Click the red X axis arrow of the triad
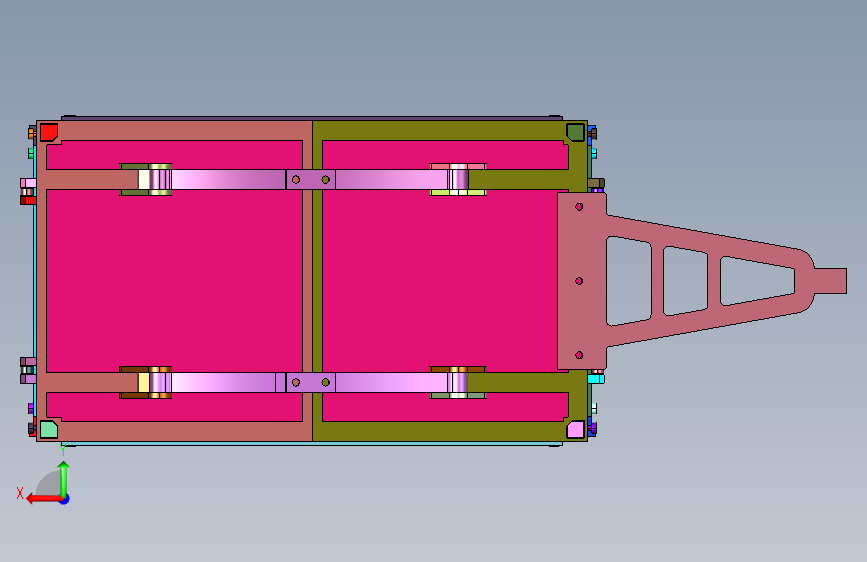This screenshot has height=562, width=867. coord(44,499)
